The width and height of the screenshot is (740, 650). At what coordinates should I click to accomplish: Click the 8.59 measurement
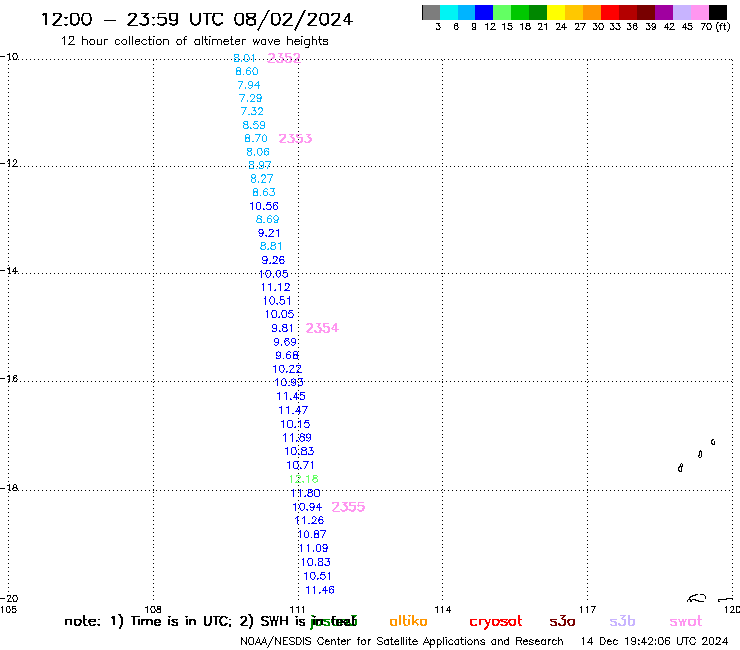[254, 125]
